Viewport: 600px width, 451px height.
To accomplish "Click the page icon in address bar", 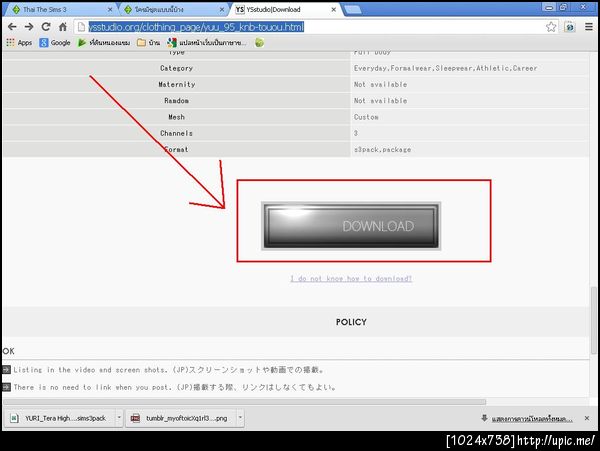I will coord(81,26).
